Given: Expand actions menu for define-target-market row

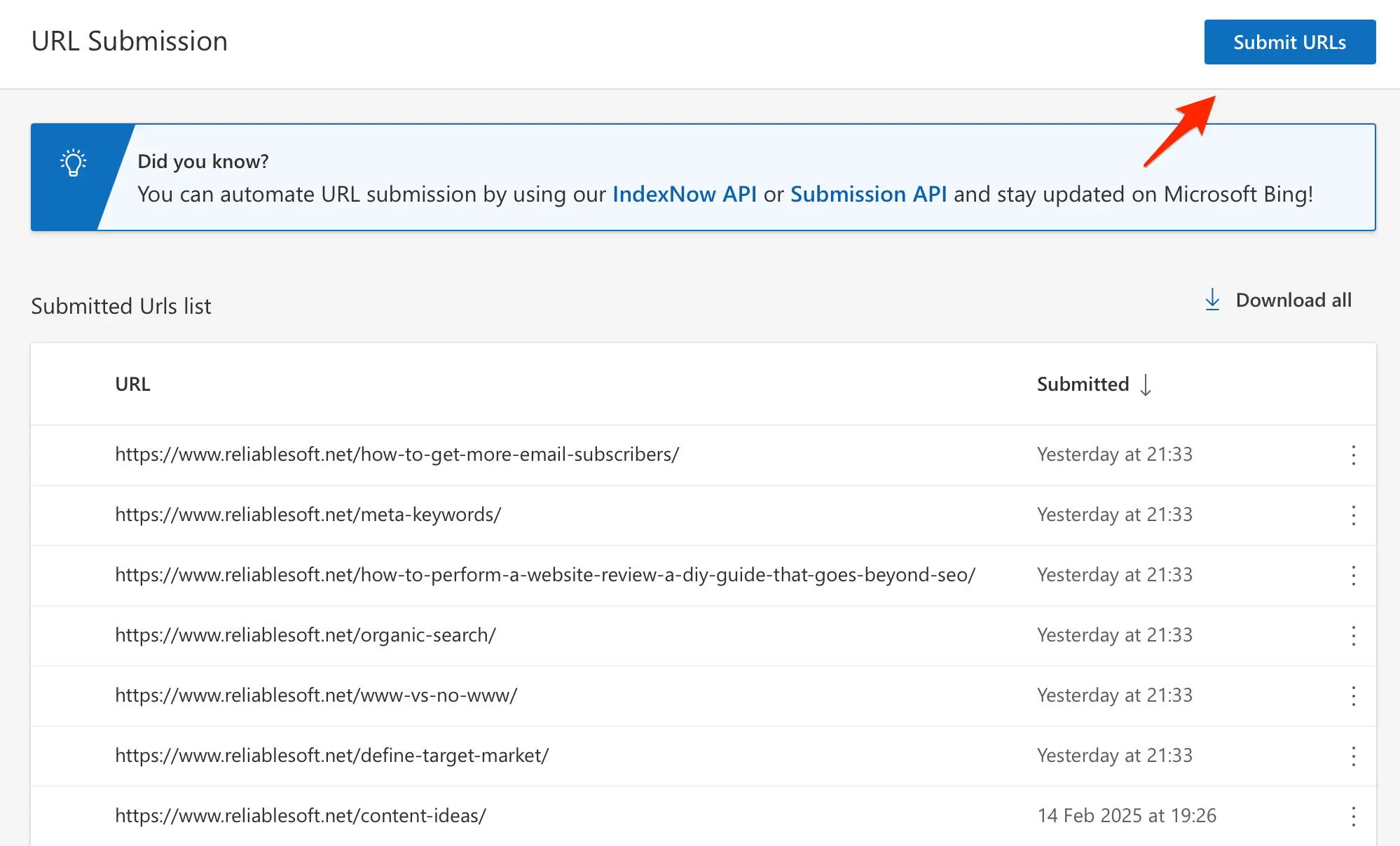Looking at the screenshot, I should (x=1353, y=756).
